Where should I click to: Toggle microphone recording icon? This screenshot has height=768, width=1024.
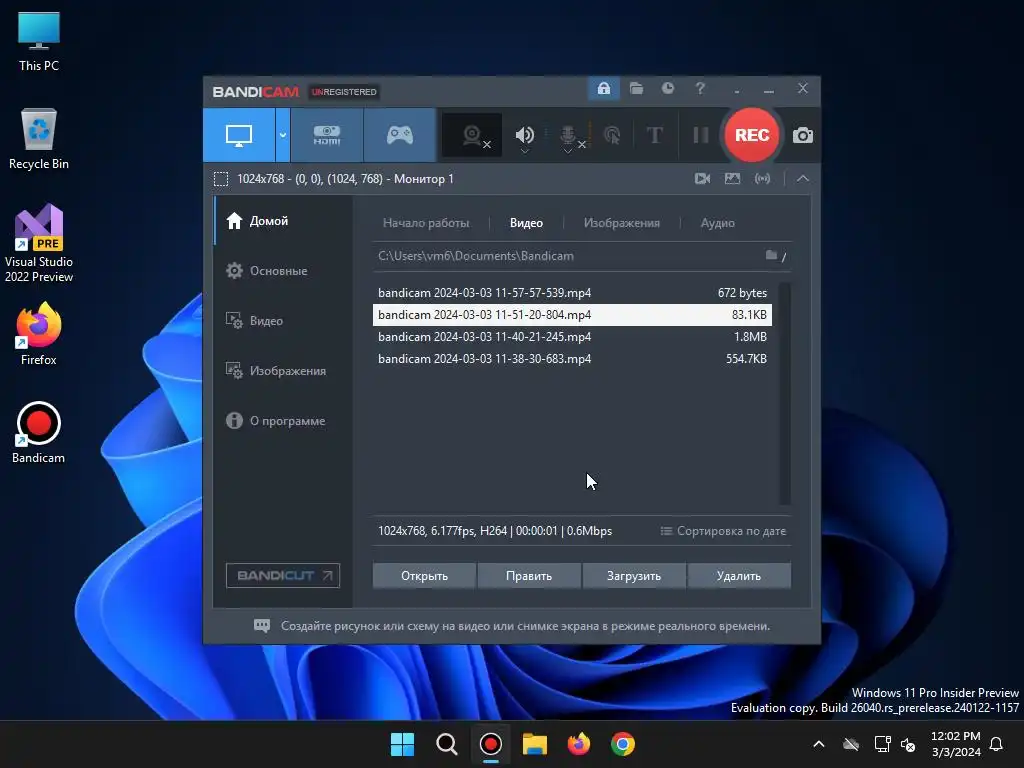coord(568,135)
